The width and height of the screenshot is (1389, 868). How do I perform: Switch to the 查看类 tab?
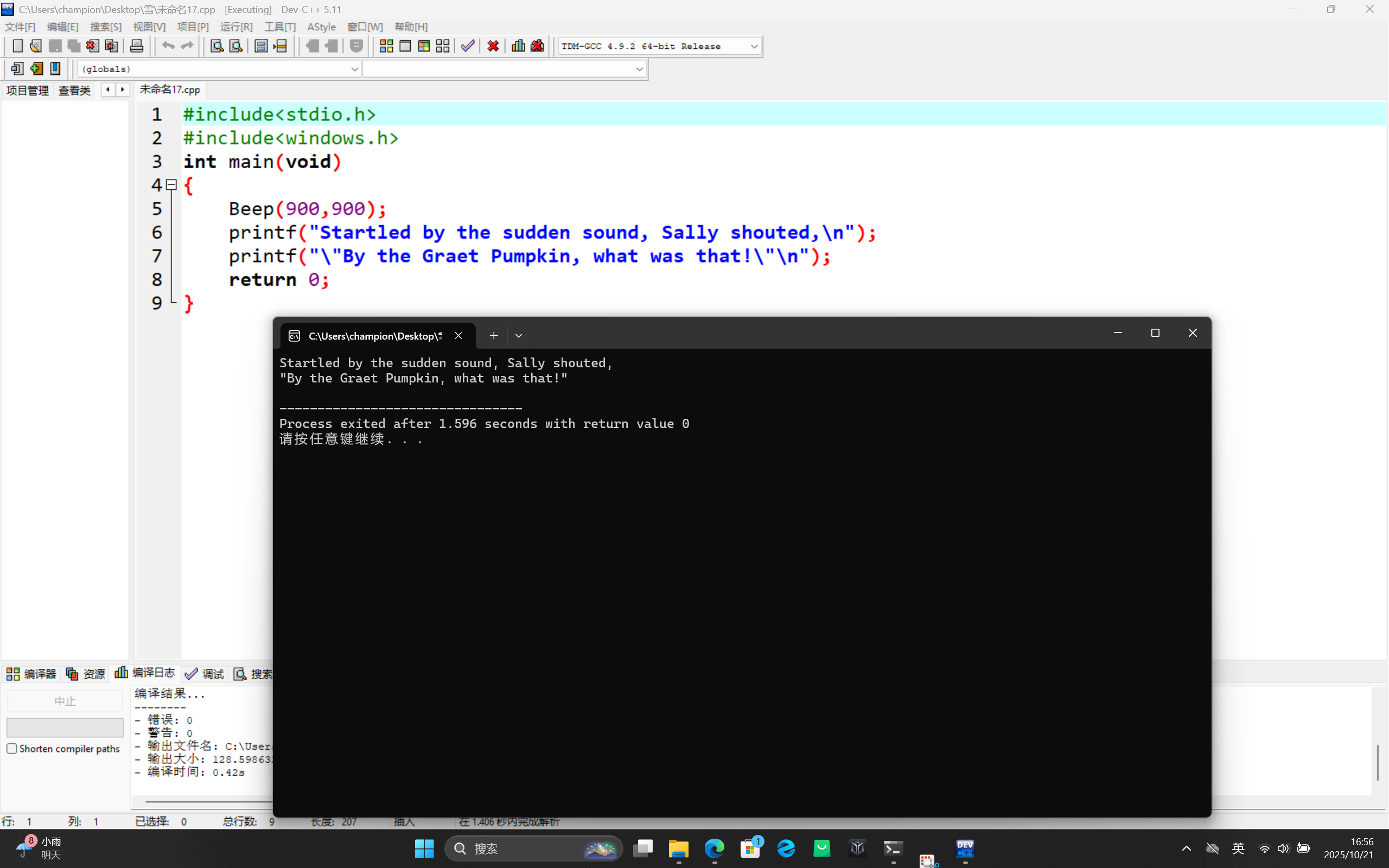[75, 90]
